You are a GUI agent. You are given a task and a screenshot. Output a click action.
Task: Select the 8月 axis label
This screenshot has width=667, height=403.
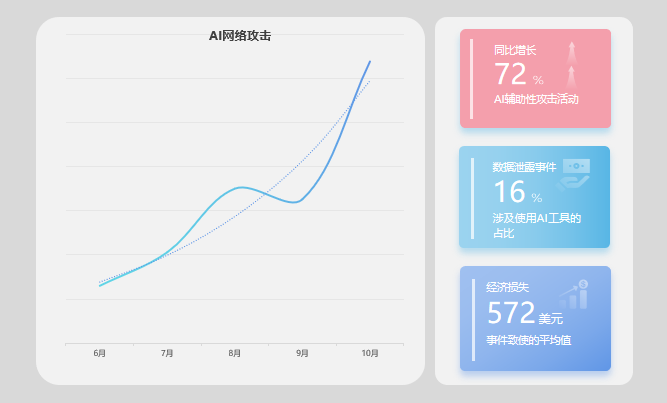pos(235,353)
